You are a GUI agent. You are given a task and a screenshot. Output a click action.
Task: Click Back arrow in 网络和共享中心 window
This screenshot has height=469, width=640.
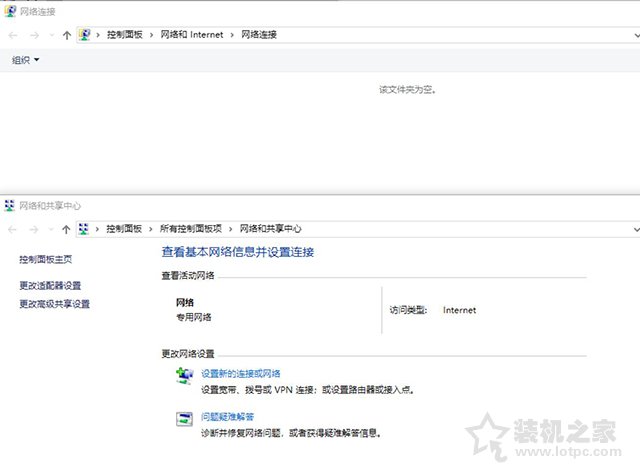pyautogui.click(x=13, y=230)
